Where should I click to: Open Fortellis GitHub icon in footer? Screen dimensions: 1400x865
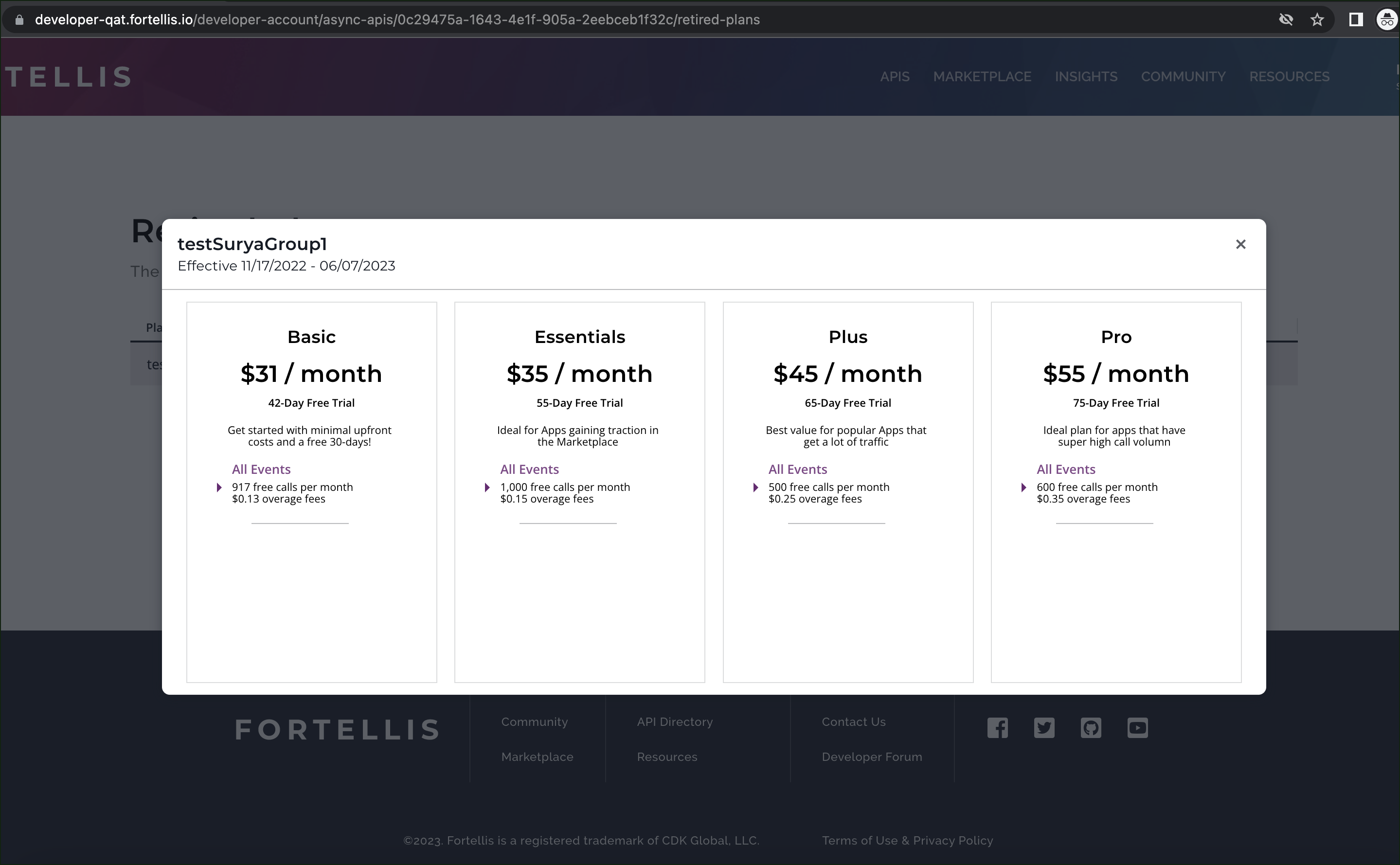pyautogui.click(x=1091, y=728)
